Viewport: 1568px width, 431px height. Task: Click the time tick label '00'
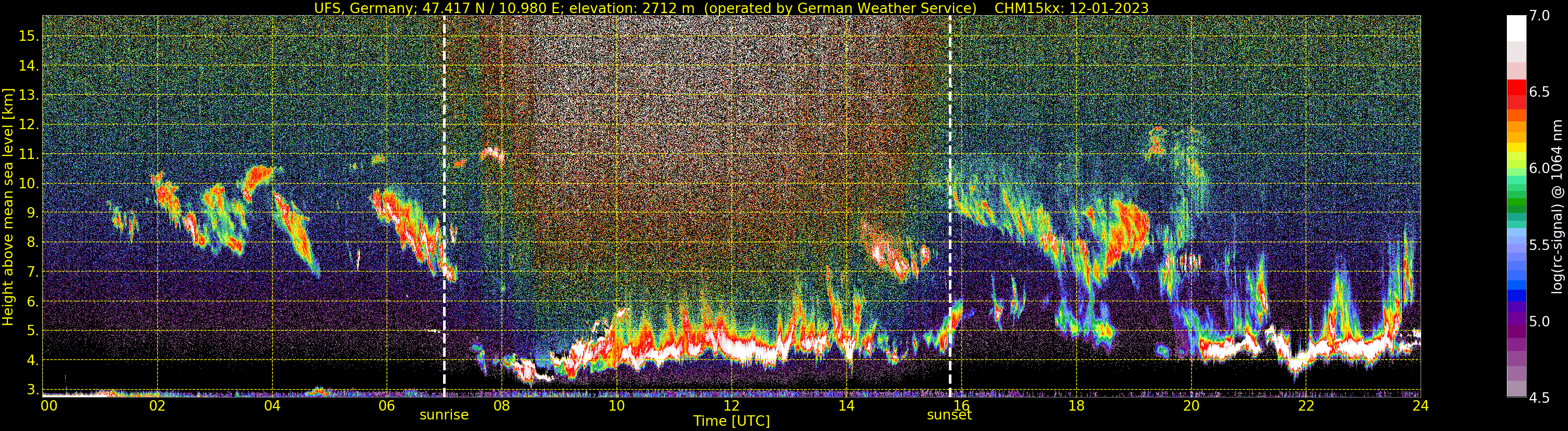coord(49,405)
